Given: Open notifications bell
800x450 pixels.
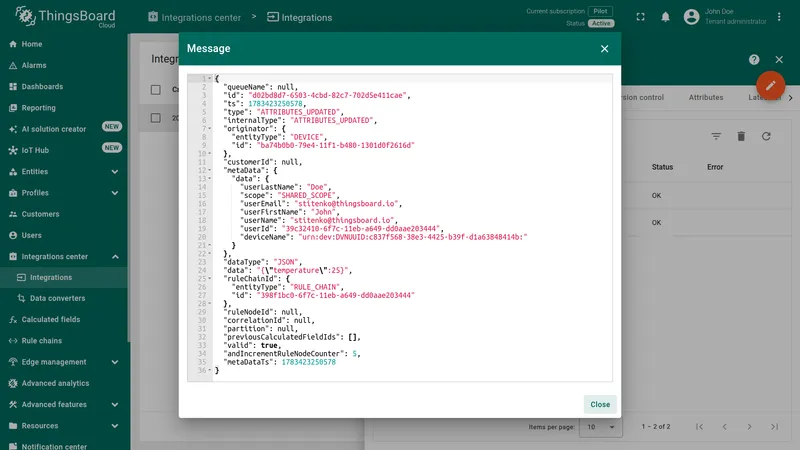Looking at the screenshot, I should click(x=665, y=17).
